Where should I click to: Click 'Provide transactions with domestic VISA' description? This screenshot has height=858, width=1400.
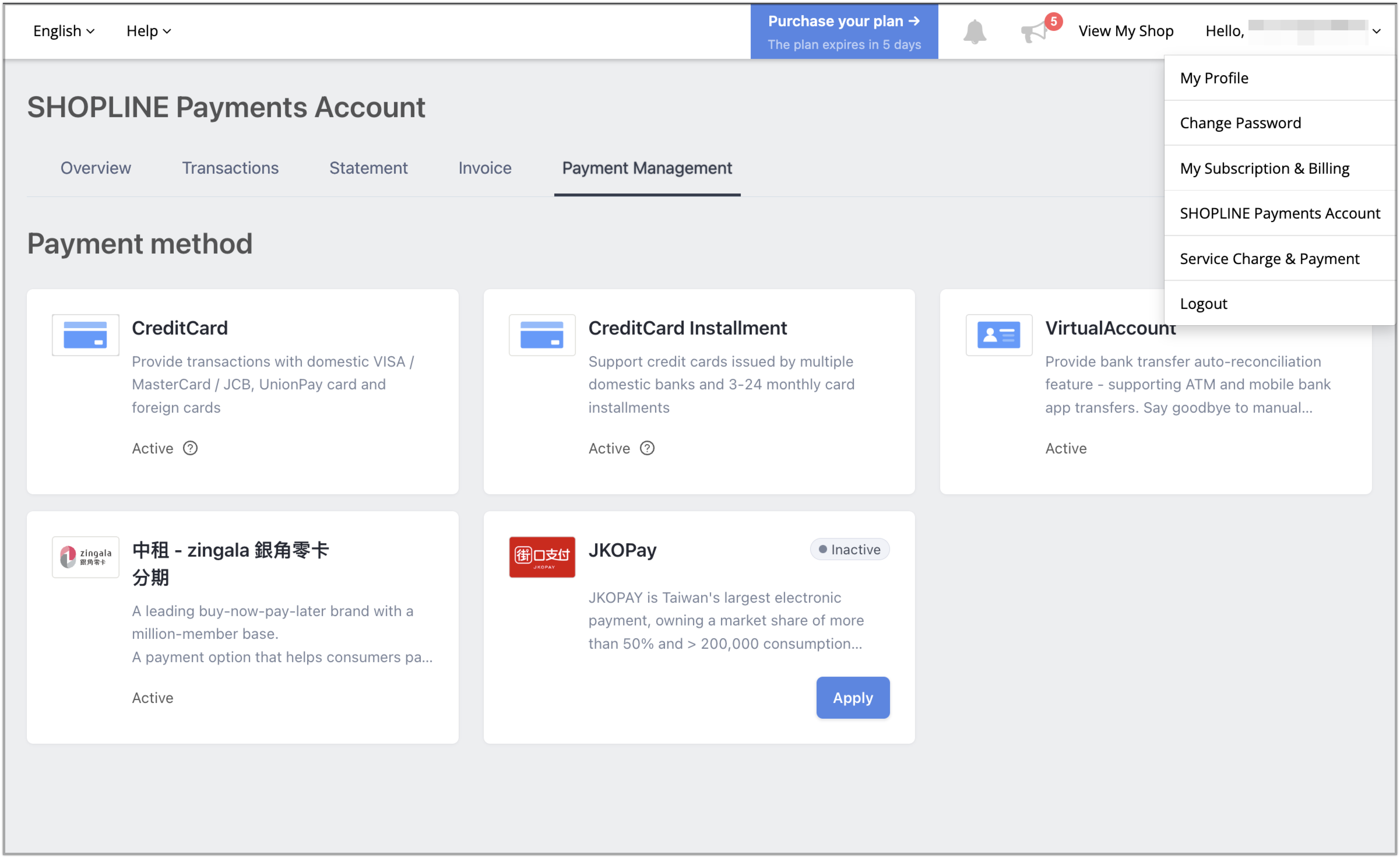[273, 384]
